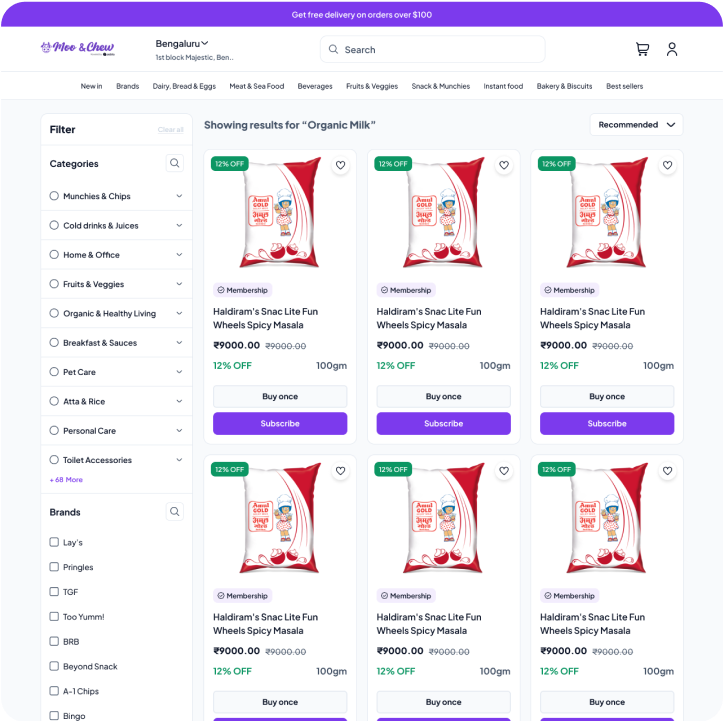This screenshot has width=723, height=721.
Task: Click the Moo & Chew logo
Action: (x=77, y=48)
